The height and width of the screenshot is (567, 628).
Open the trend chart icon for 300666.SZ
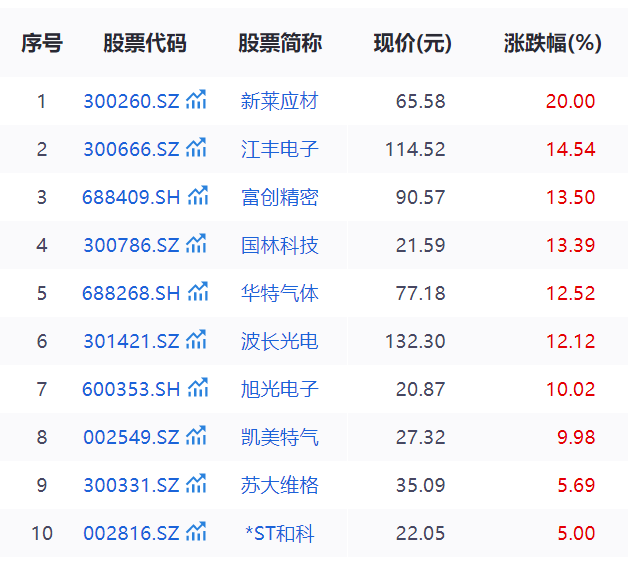pos(197,148)
